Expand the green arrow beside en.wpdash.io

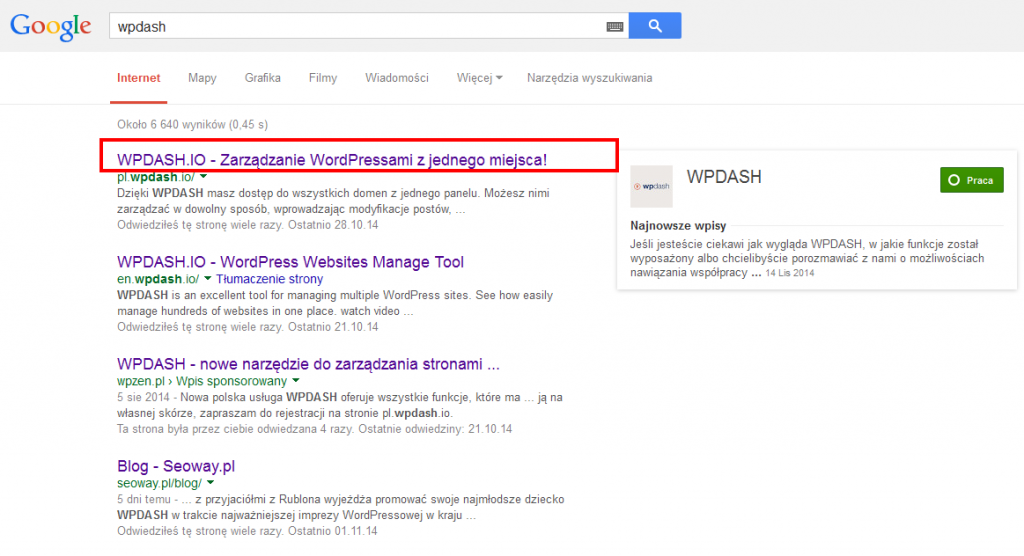(x=206, y=278)
